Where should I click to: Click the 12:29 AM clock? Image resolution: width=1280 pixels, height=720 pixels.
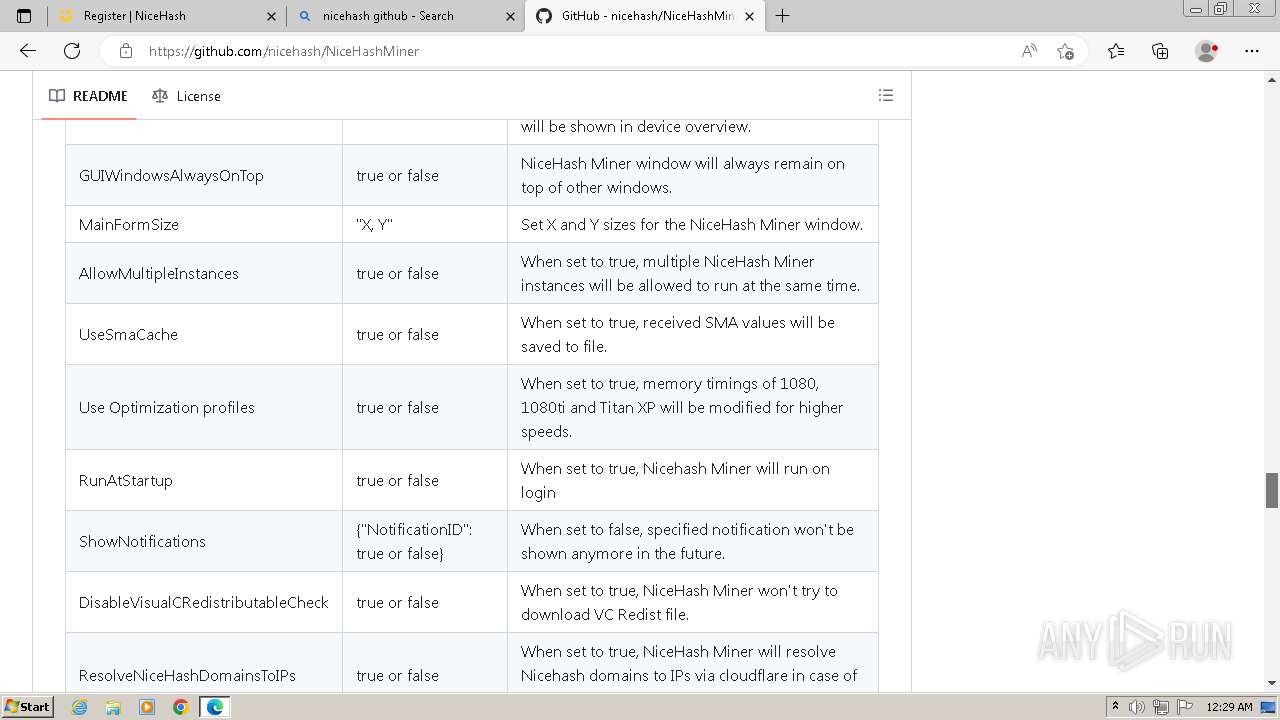point(1229,707)
